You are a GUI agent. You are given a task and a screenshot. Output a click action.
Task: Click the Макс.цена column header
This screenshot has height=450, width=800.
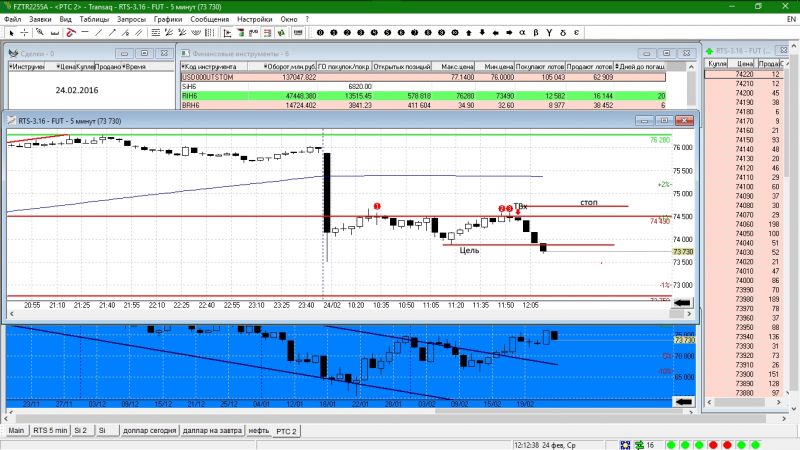coord(454,67)
